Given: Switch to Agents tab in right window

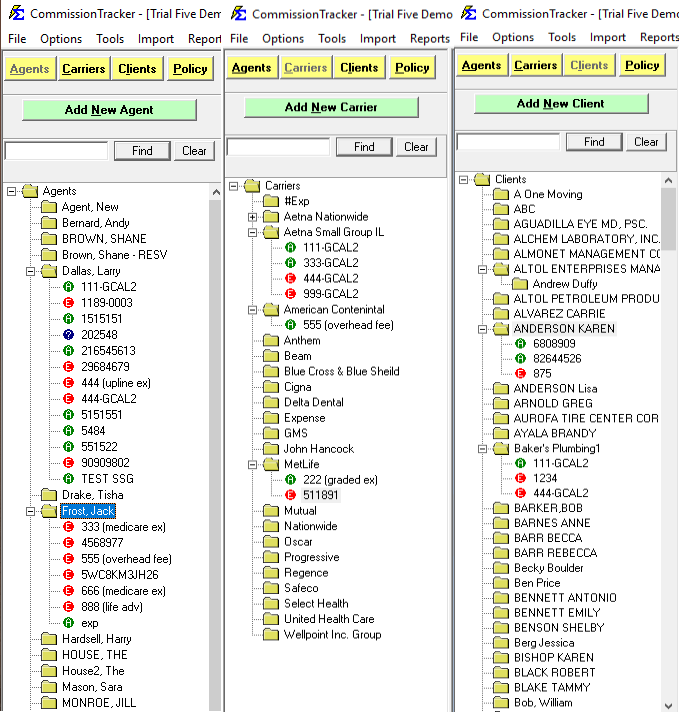Looking at the screenshot, I should pos(481,65).
